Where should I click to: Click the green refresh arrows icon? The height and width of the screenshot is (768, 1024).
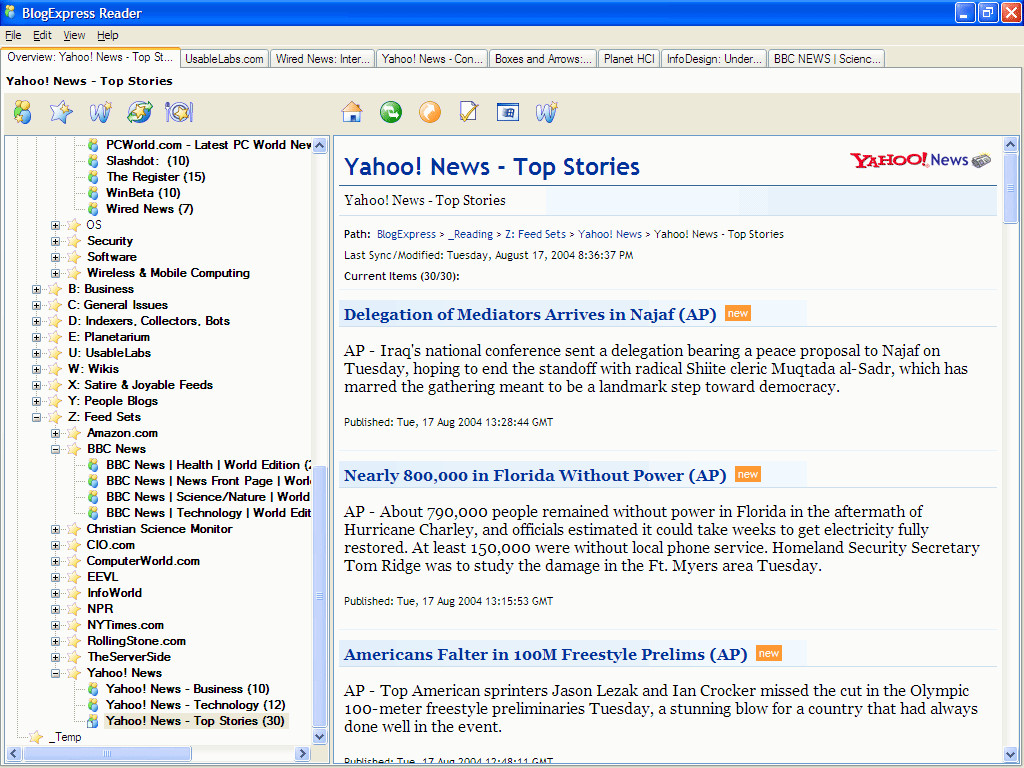(x=391, y=112)
